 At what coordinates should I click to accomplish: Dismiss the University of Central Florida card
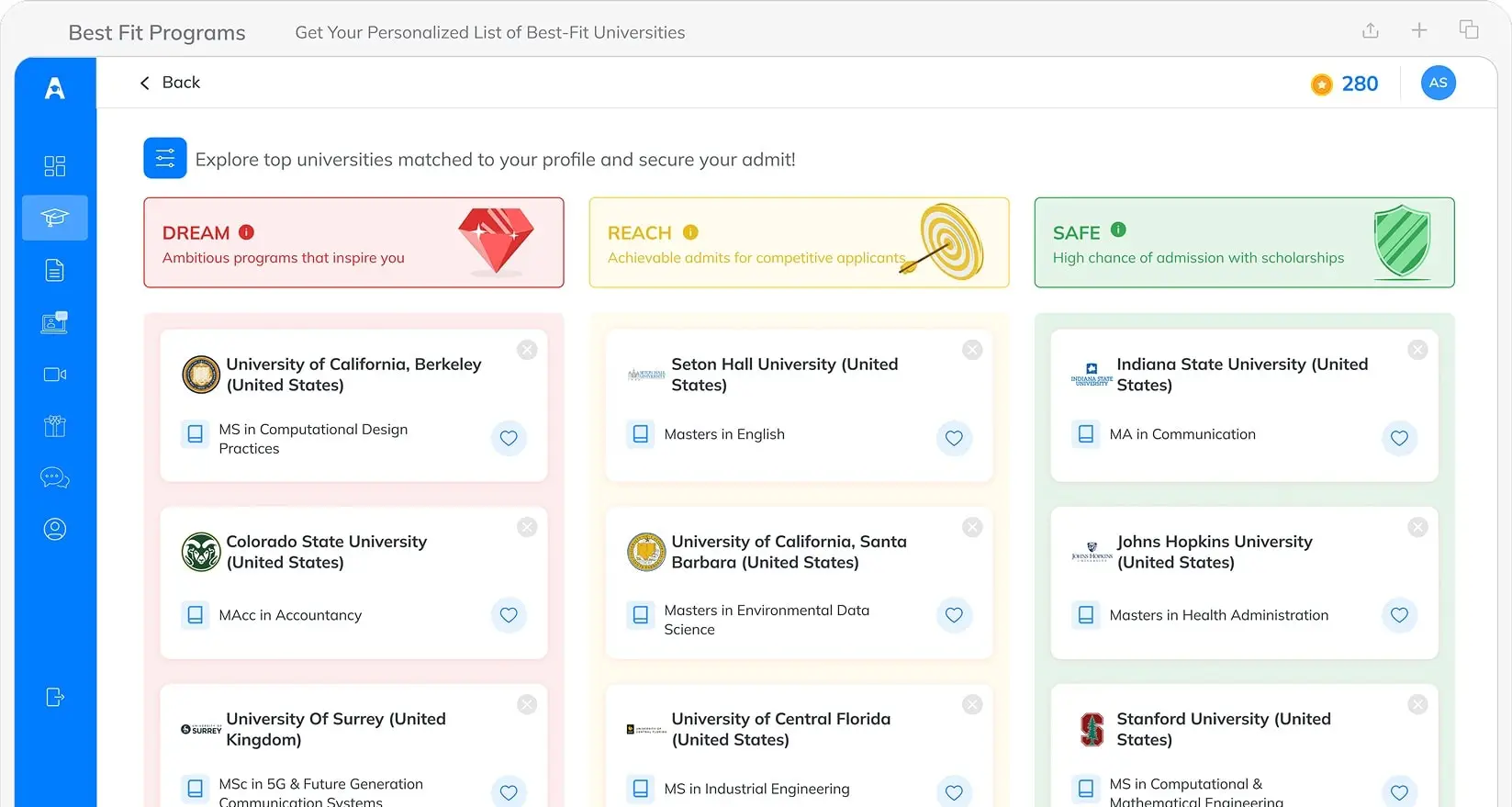pyautogui.click(x=972, y=704)
